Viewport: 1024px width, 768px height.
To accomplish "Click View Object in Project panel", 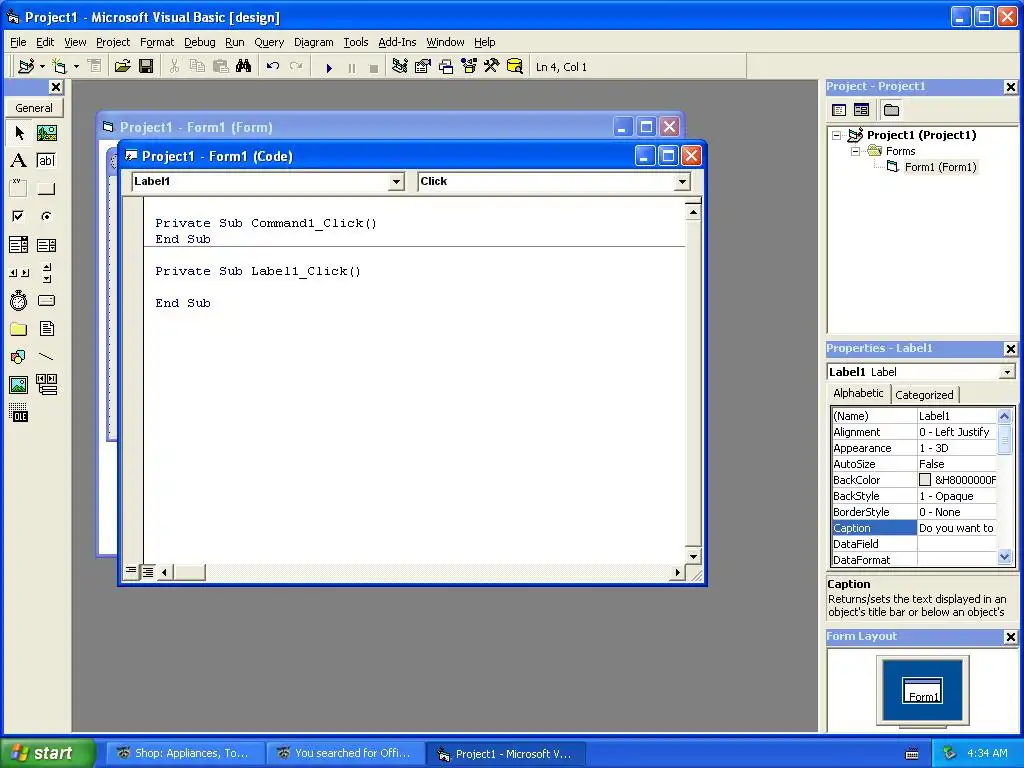I will pyautogui.click(x=861, y=110).
